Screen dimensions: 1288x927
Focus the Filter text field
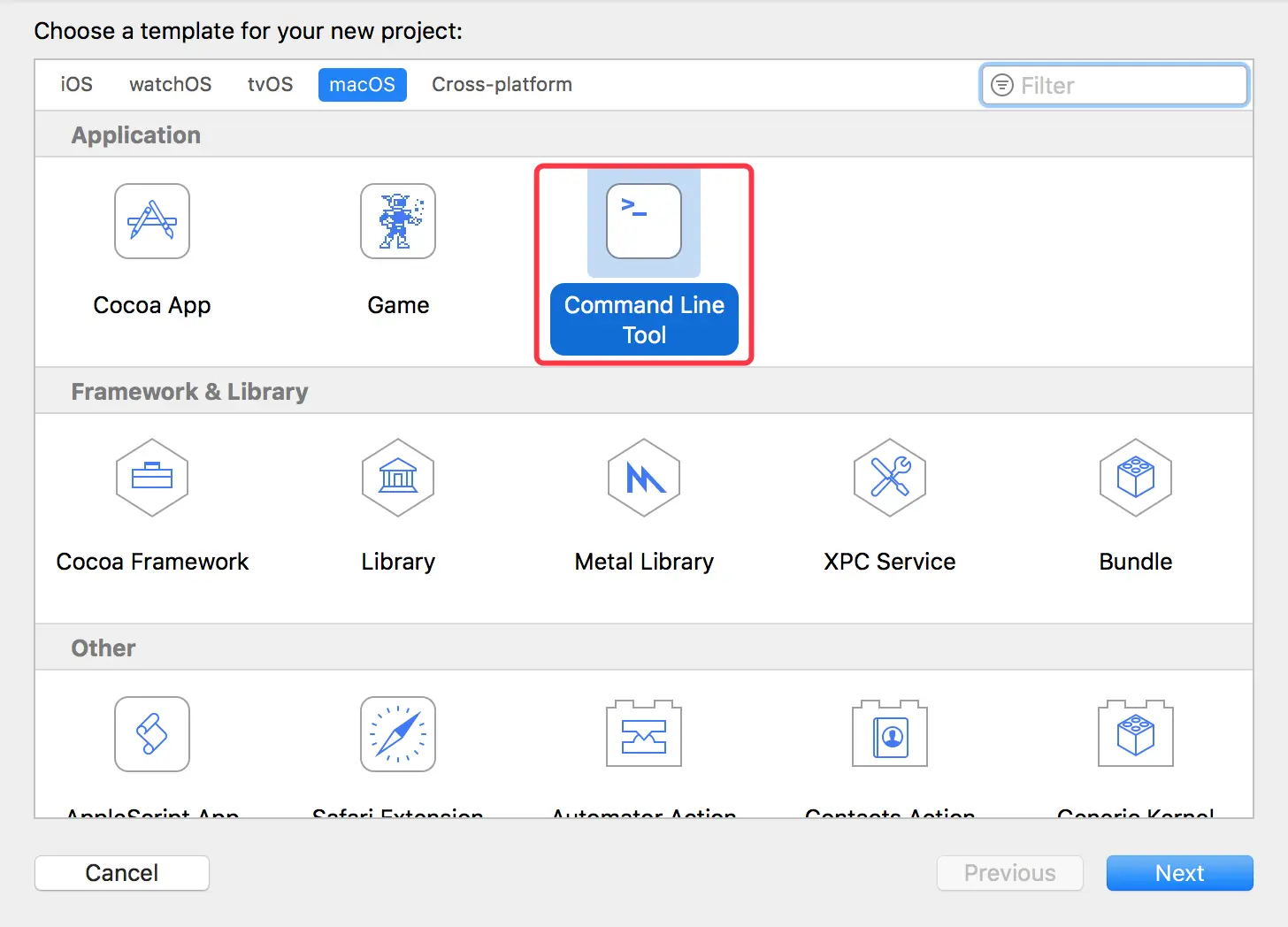(1115, 85)
